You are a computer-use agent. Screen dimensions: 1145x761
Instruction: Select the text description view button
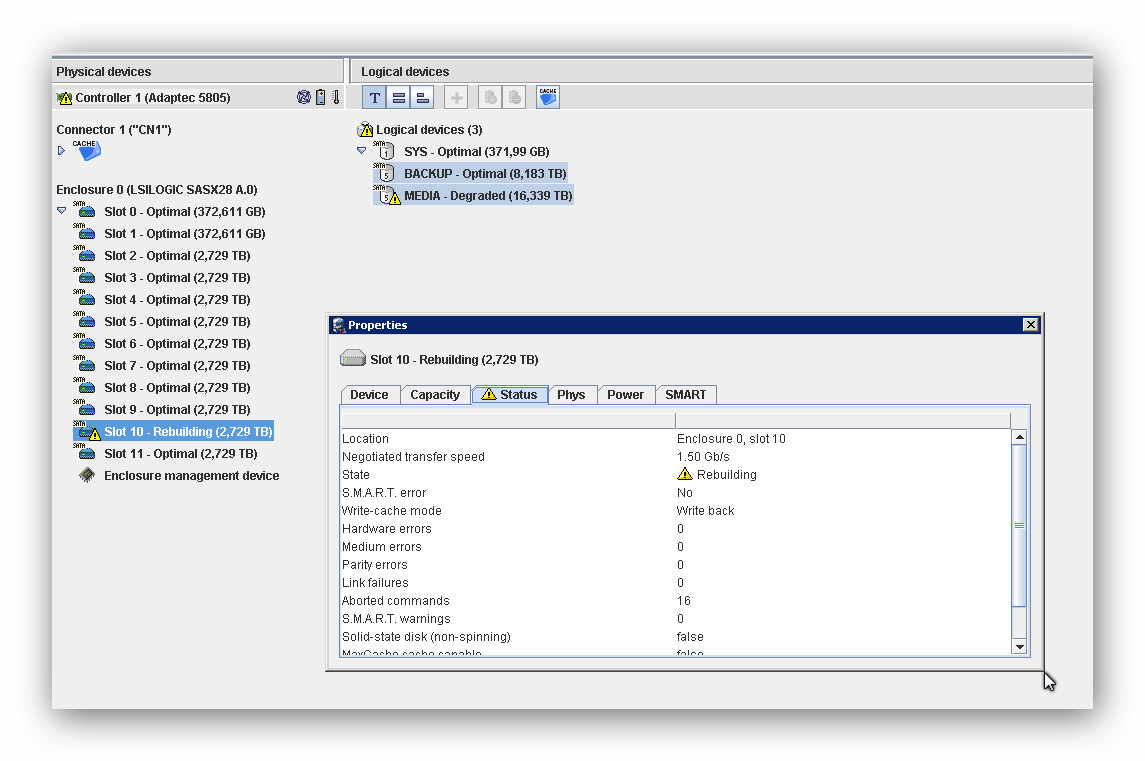coord(374,97)
